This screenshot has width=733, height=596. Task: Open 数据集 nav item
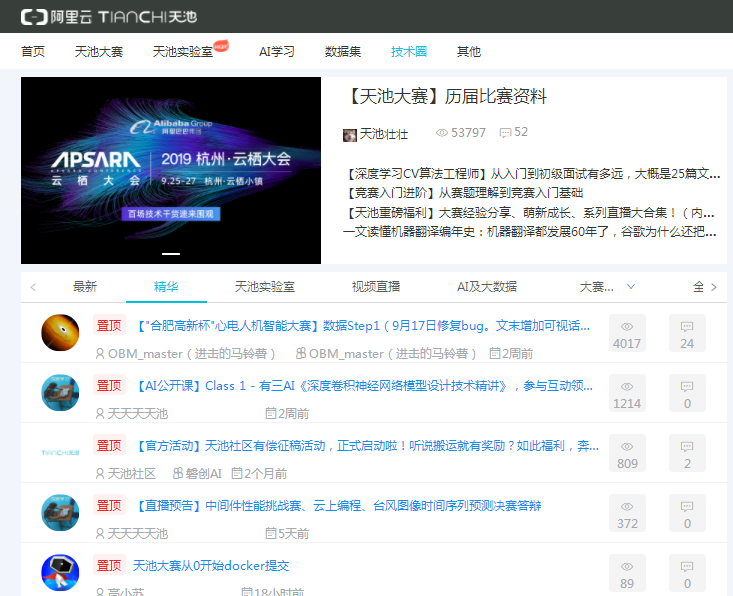343,51
